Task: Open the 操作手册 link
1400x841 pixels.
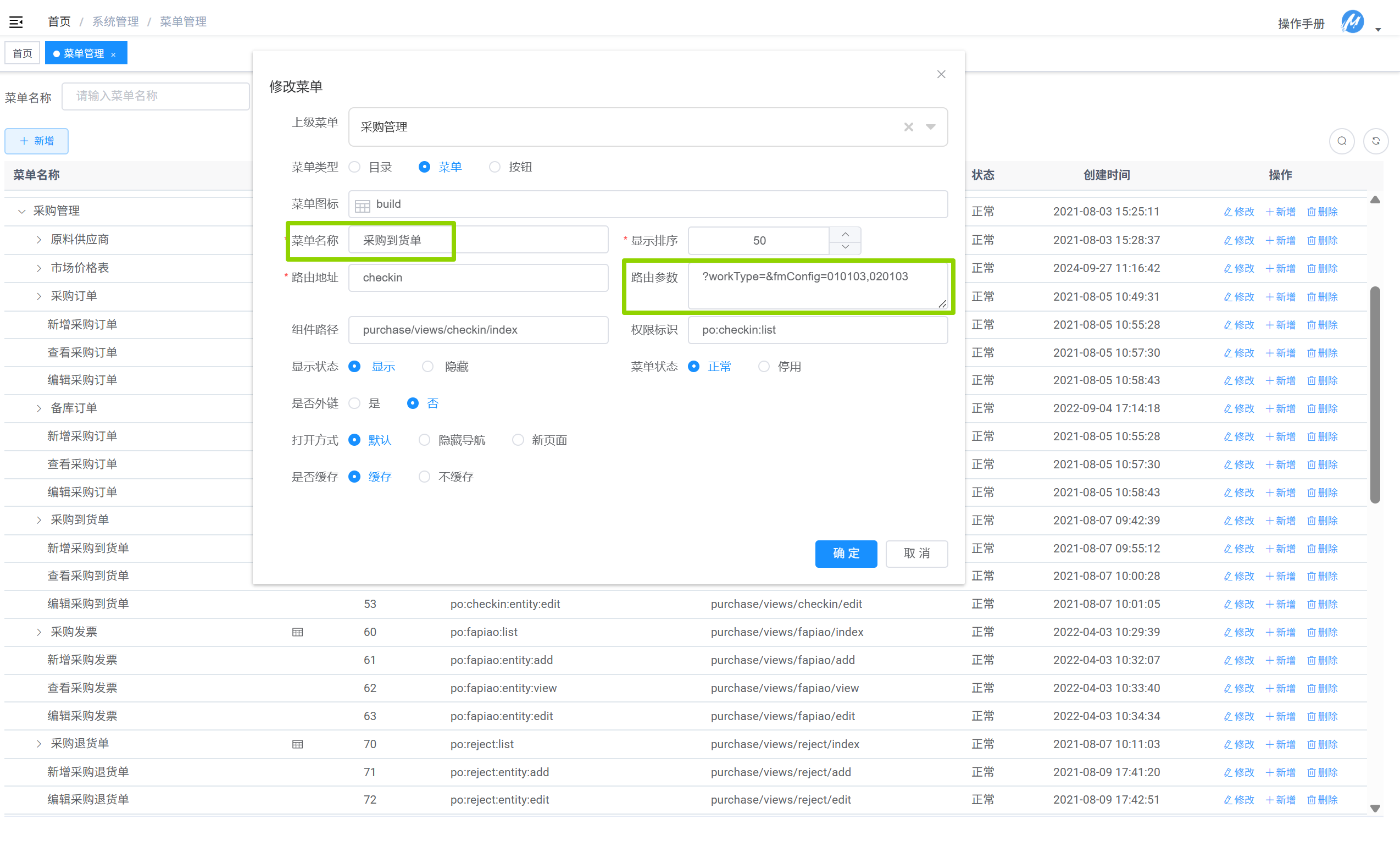Action: pyautogui.click(x=1301, y=23)
